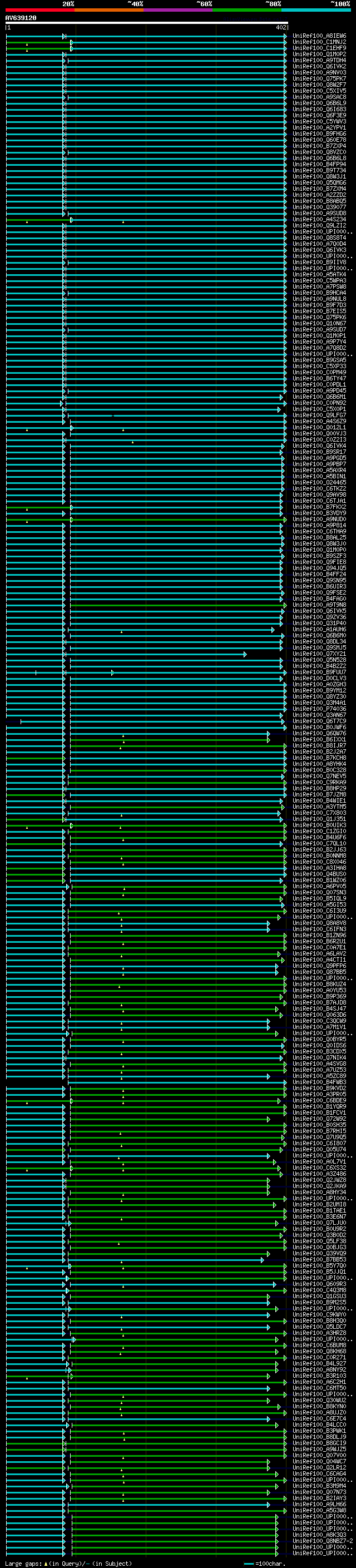The height and width of the screenshot is (1568, 356).
Task: Click the red 20% identity legend segment
Action: [x=39, y=10]
